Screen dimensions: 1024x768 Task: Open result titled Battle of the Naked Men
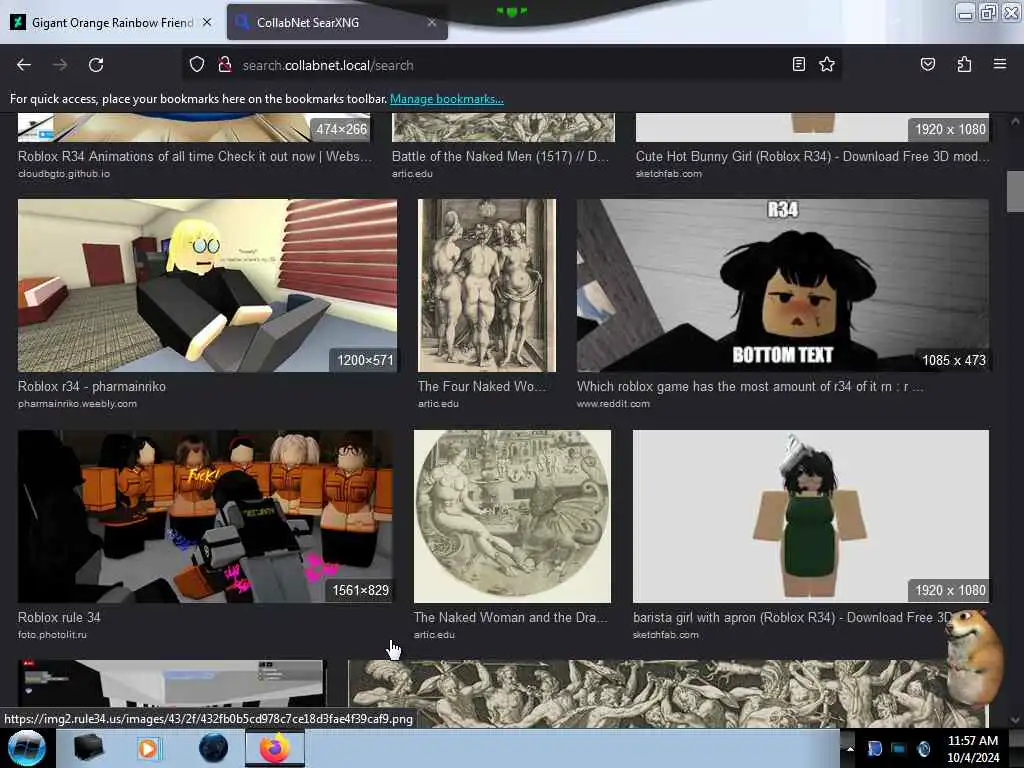click(x=500, y=156)
